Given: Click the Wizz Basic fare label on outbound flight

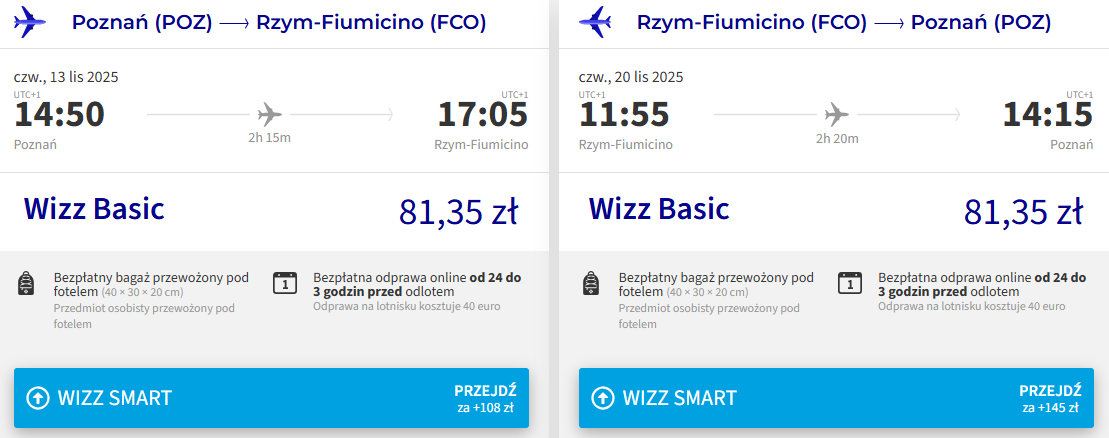Looking at the screenshot, I should 94,209.
